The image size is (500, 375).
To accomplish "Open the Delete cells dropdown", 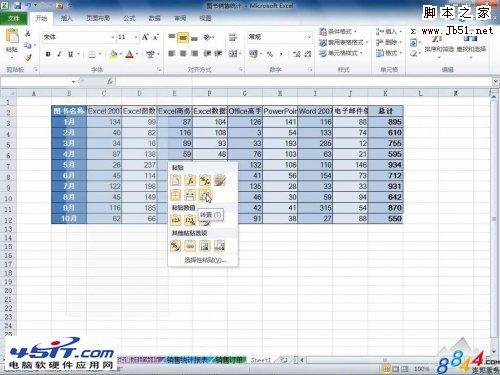I will (389, 42).
